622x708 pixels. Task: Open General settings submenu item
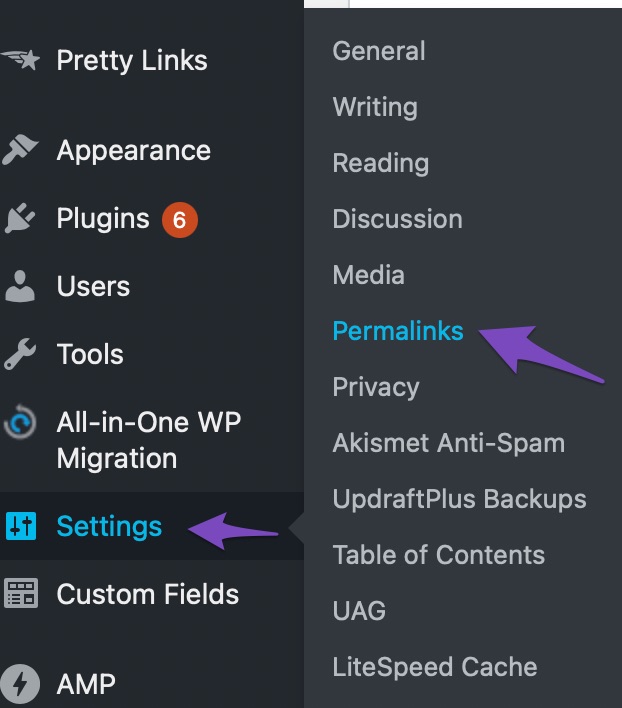[379, 51]
